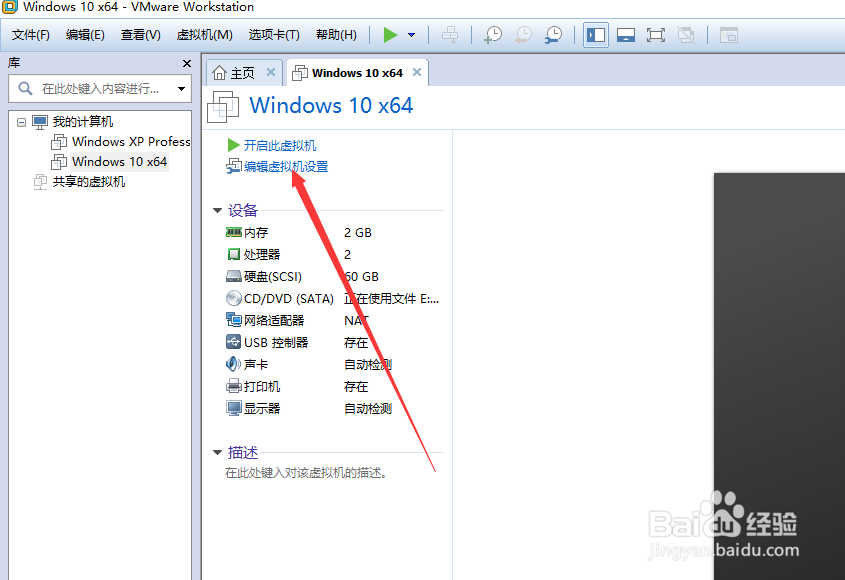Screen dimensions: 845x580
Task: Click the Windows 10 x64 page heading
Action: (331, 105)
